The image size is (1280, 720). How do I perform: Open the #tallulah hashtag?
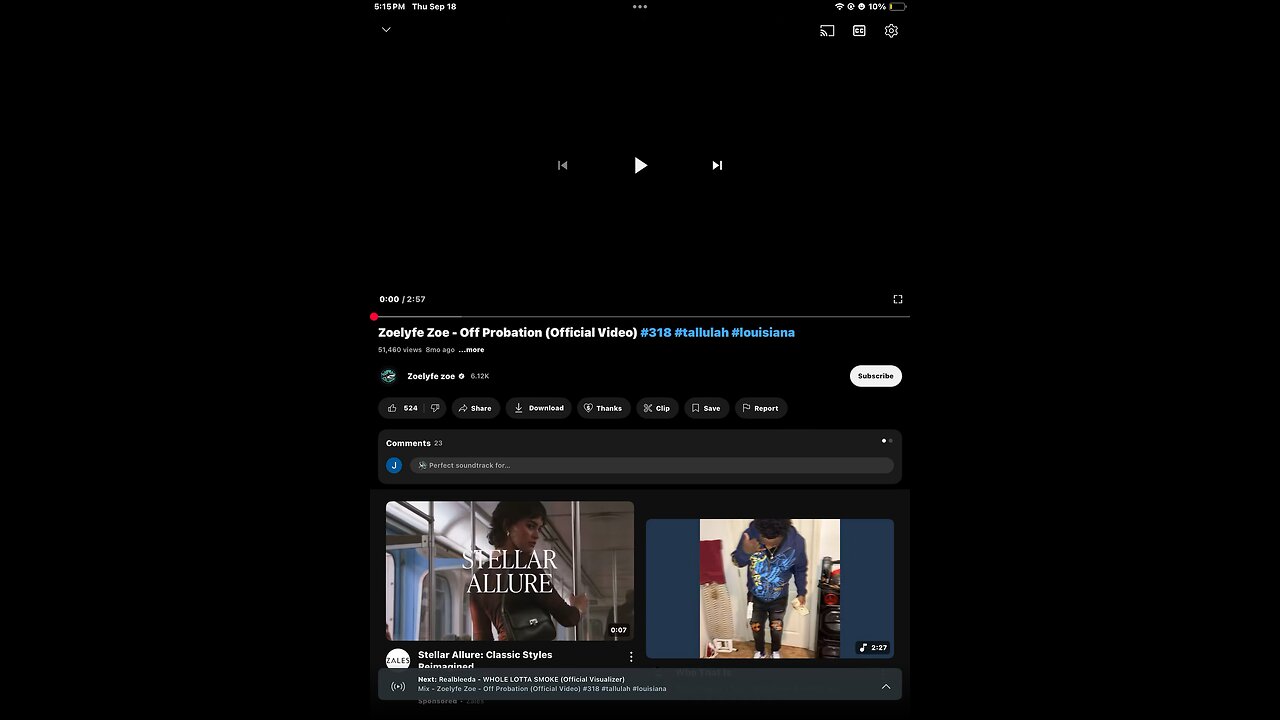[701, 332]
